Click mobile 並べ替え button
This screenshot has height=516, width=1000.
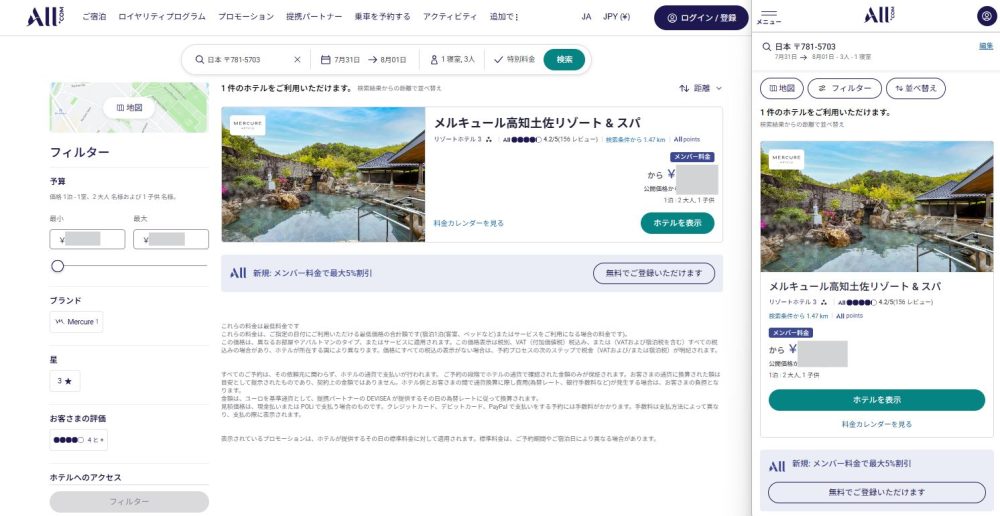pyautogui.click(x=916, y=89)
